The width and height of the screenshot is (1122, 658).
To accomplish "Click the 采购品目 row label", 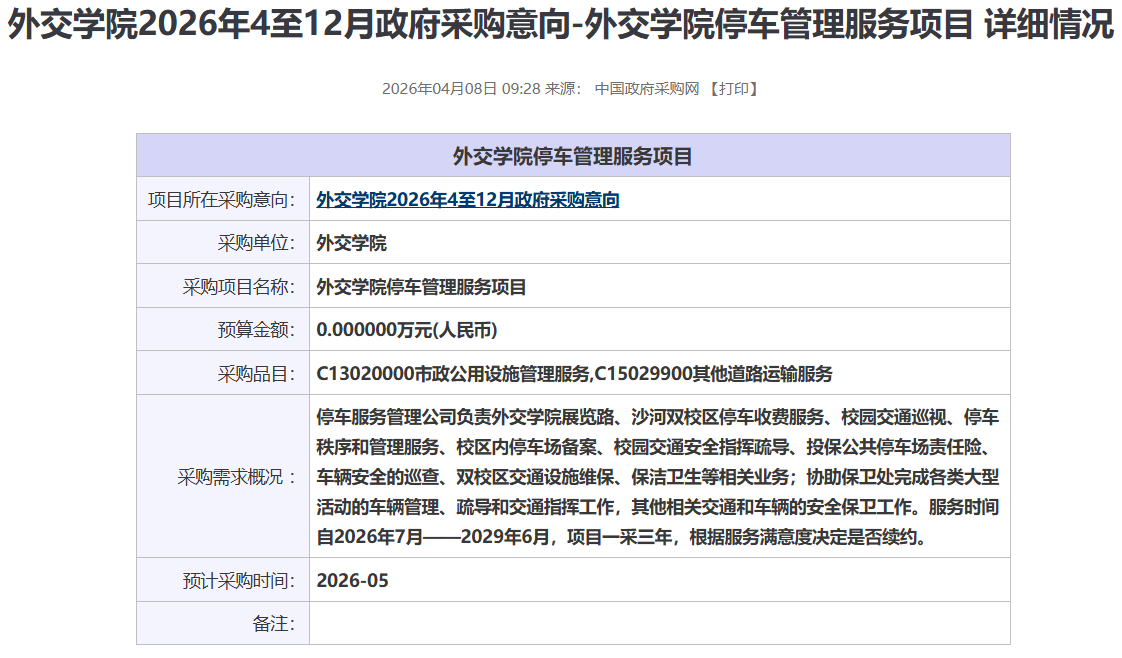I will tap(256, 374).
